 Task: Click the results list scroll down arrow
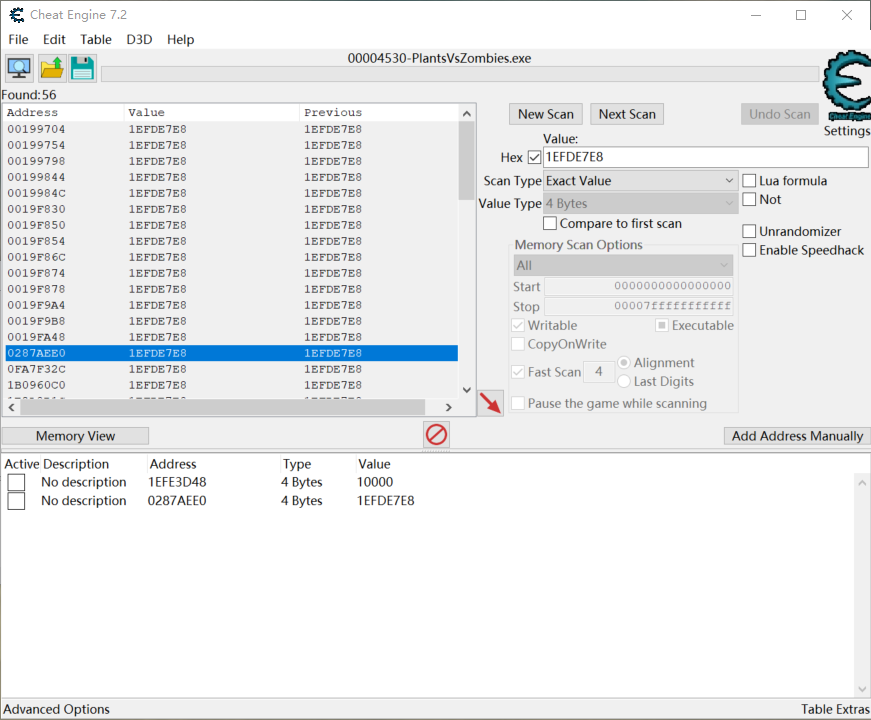pos(467,390)
